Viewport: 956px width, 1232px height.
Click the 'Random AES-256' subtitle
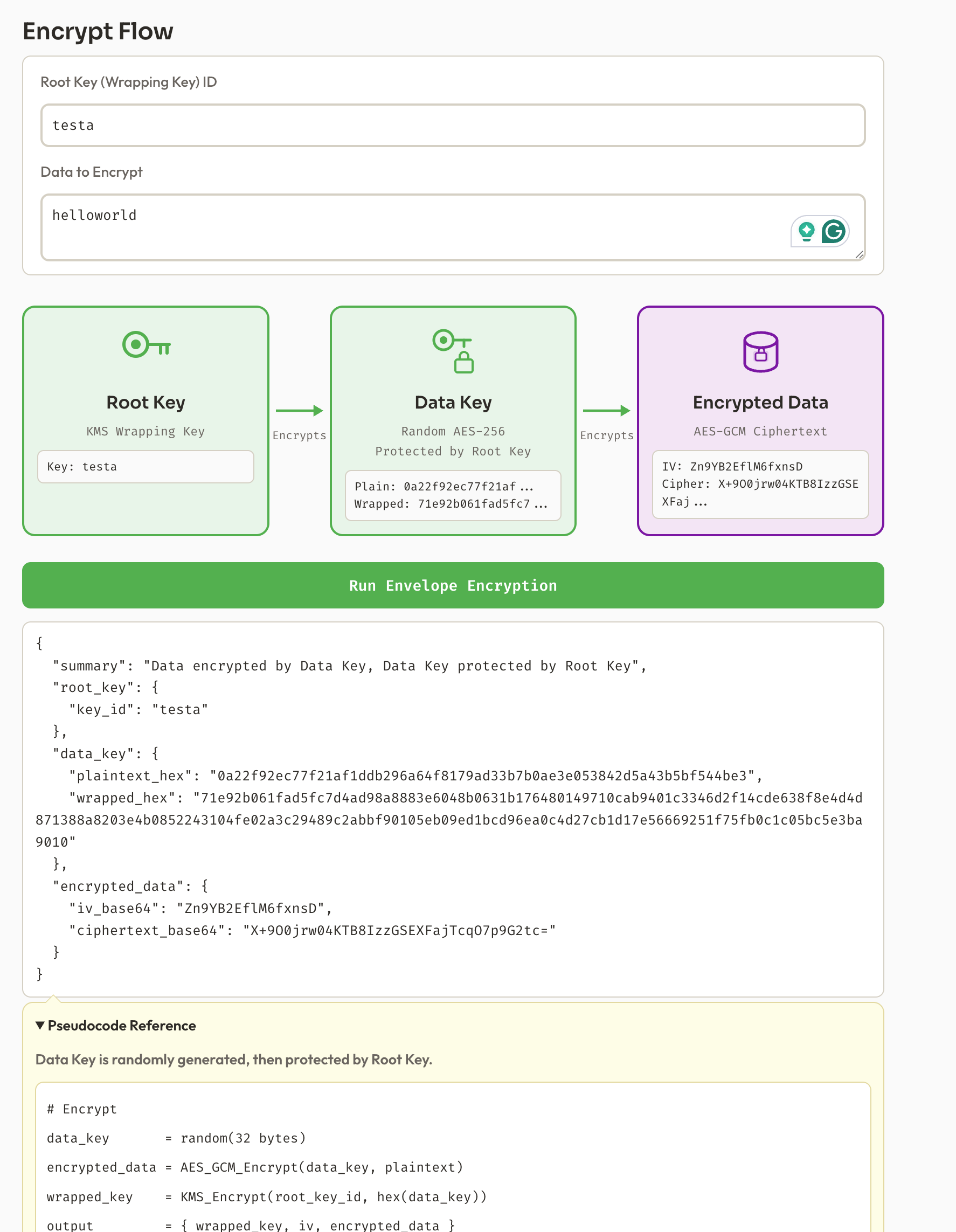(x=453, y=431)
